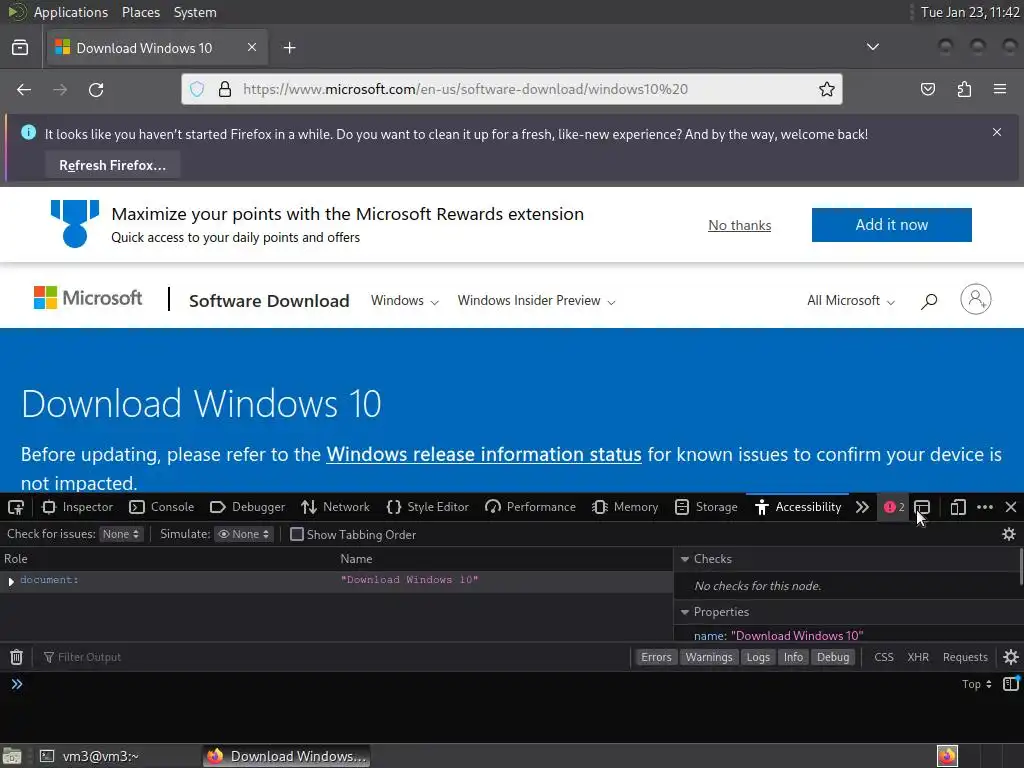Enable Show Tabbing Order checkbox
This screenshot has width=1024, height=768.
tap(296, 534)
